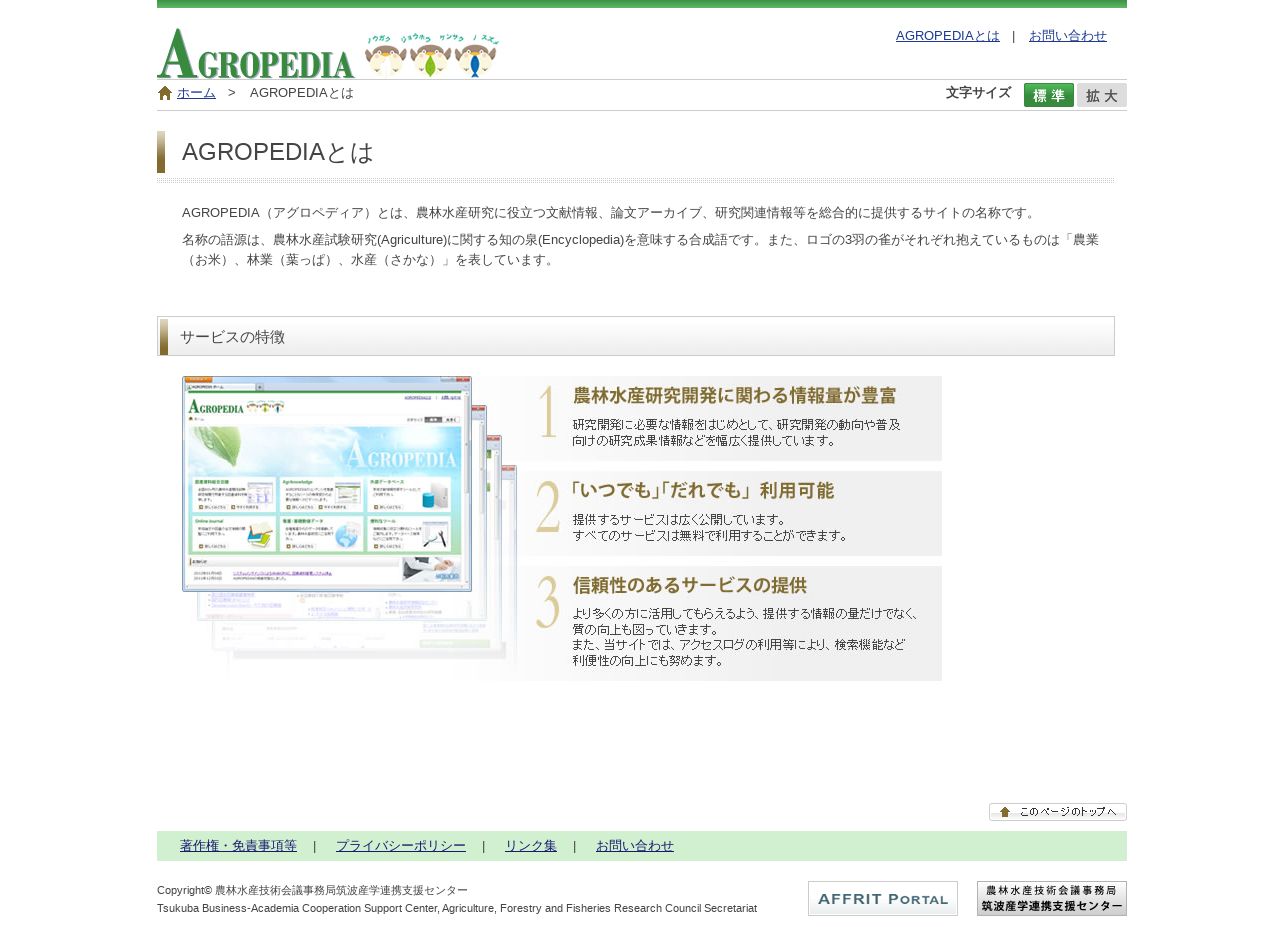Set font size to 標準
Screen dimensions: 1284x927
1048,95
